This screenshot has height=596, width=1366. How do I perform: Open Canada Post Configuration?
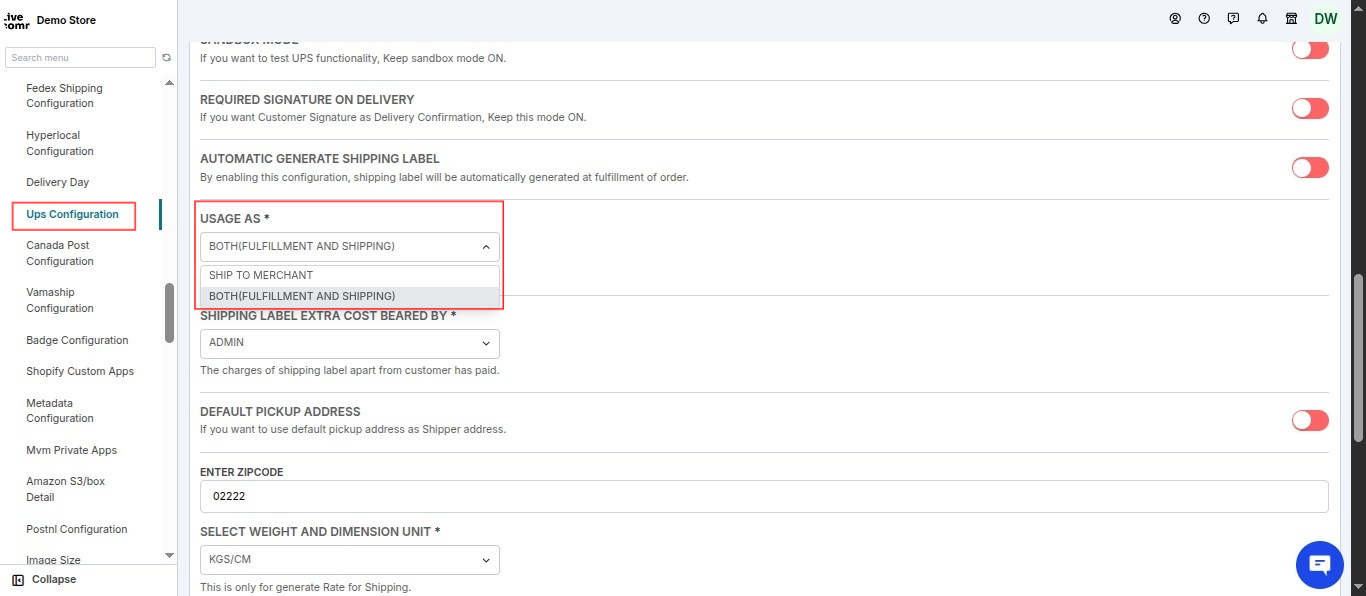point(59,253)
